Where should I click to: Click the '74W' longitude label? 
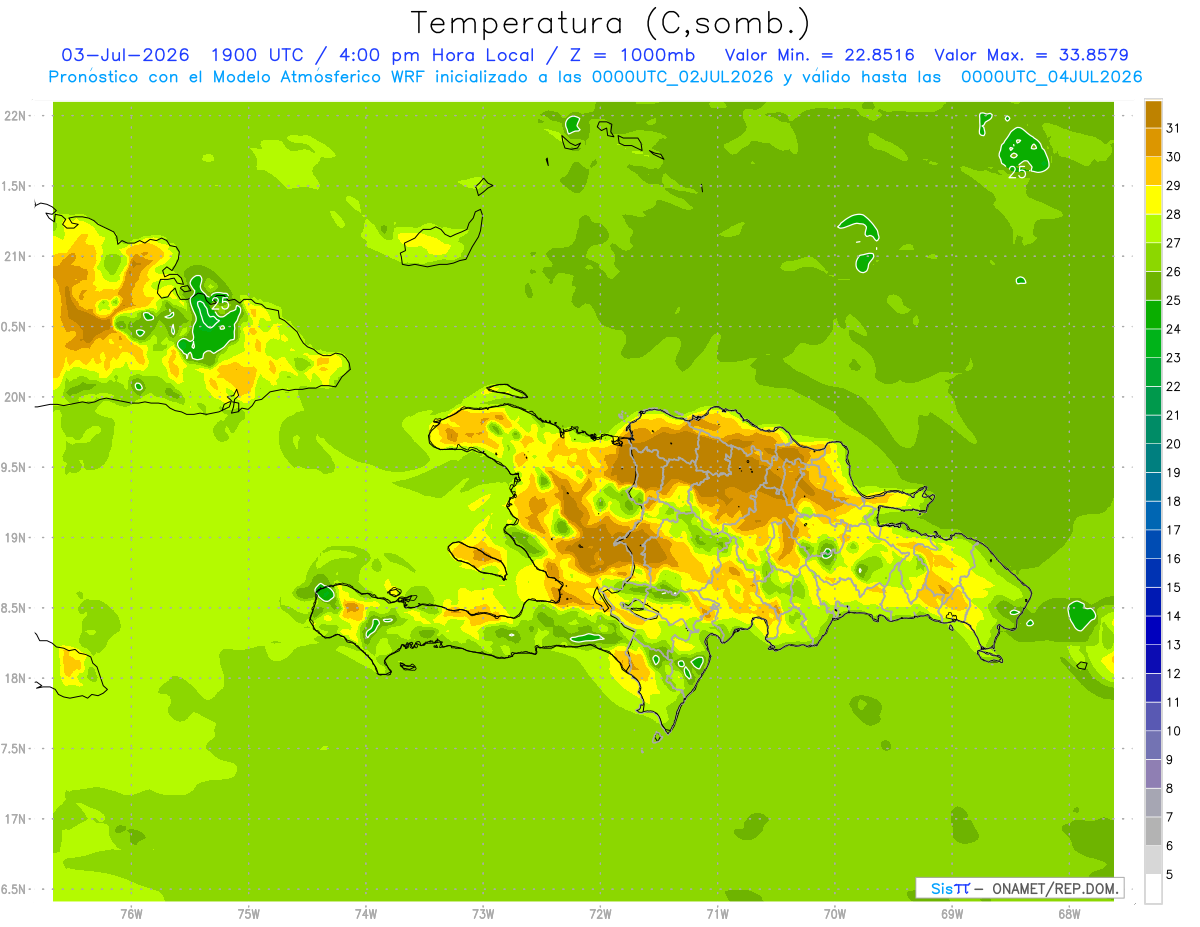coord(365,913)
